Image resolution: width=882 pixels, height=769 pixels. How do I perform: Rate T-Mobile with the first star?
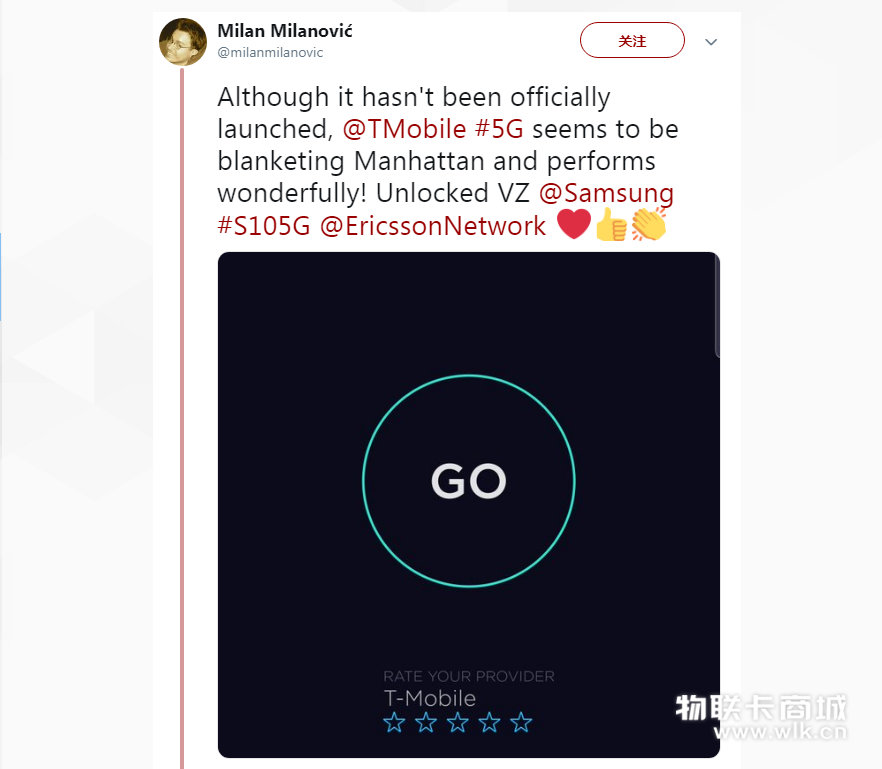(394, 722)
